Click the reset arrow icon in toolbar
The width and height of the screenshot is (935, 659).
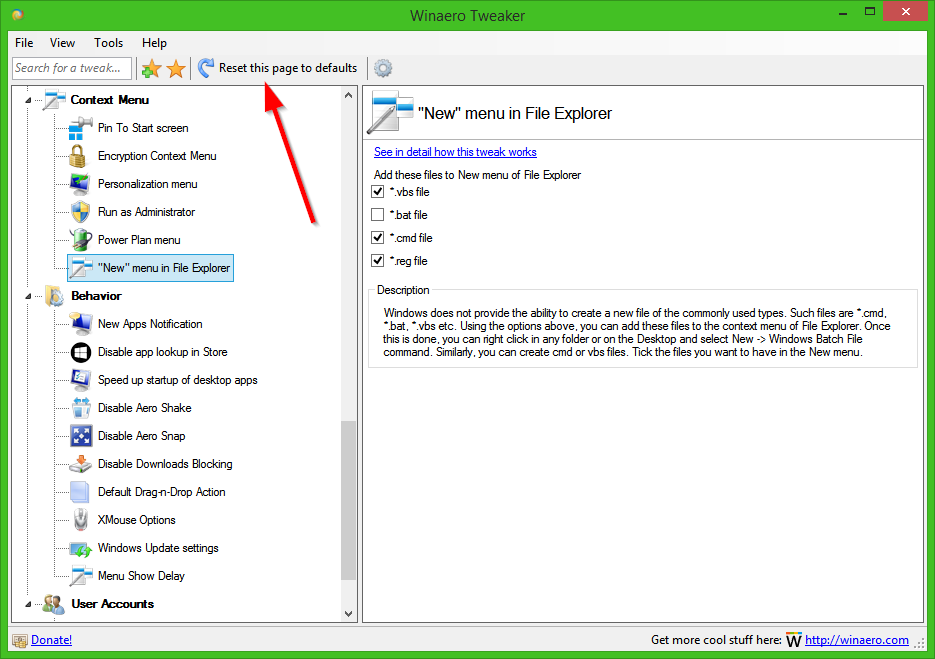[206, 68]
